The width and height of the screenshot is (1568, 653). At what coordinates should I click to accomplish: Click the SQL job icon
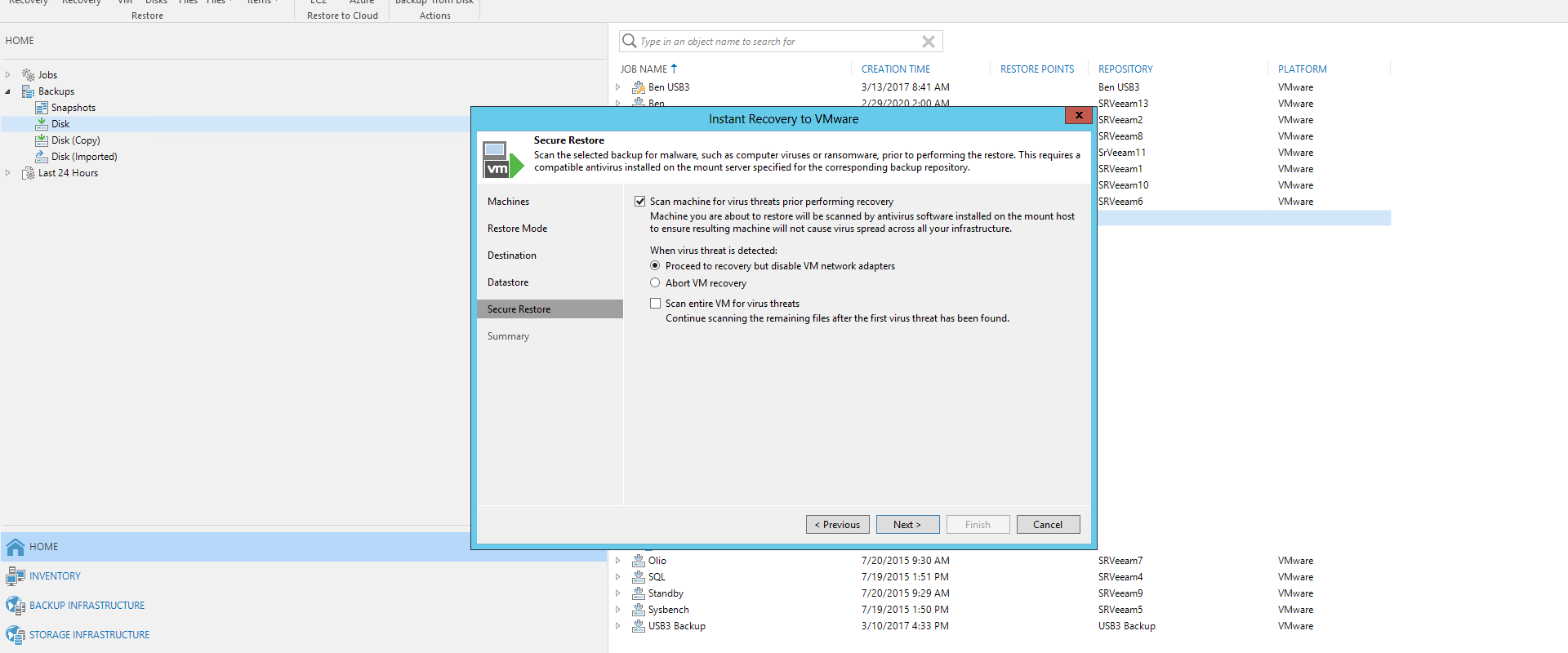tap(639, 577)
